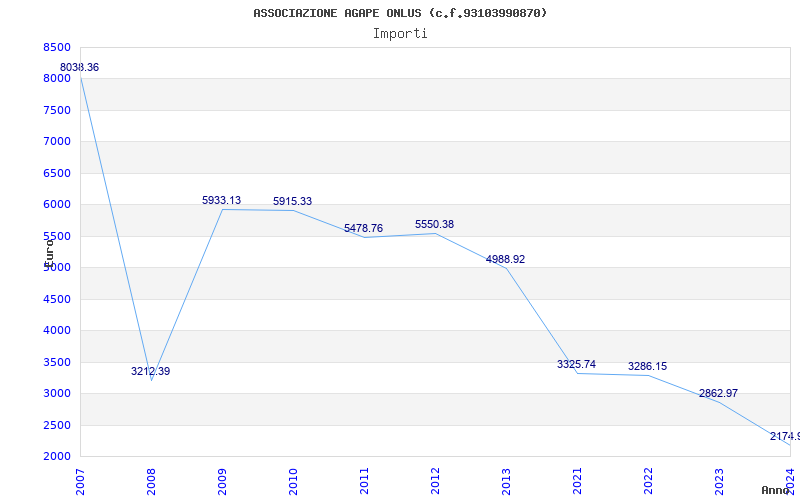Click the x-axis year 2011
This screenshot has height=500, width=800.
[x=364, y=482]
